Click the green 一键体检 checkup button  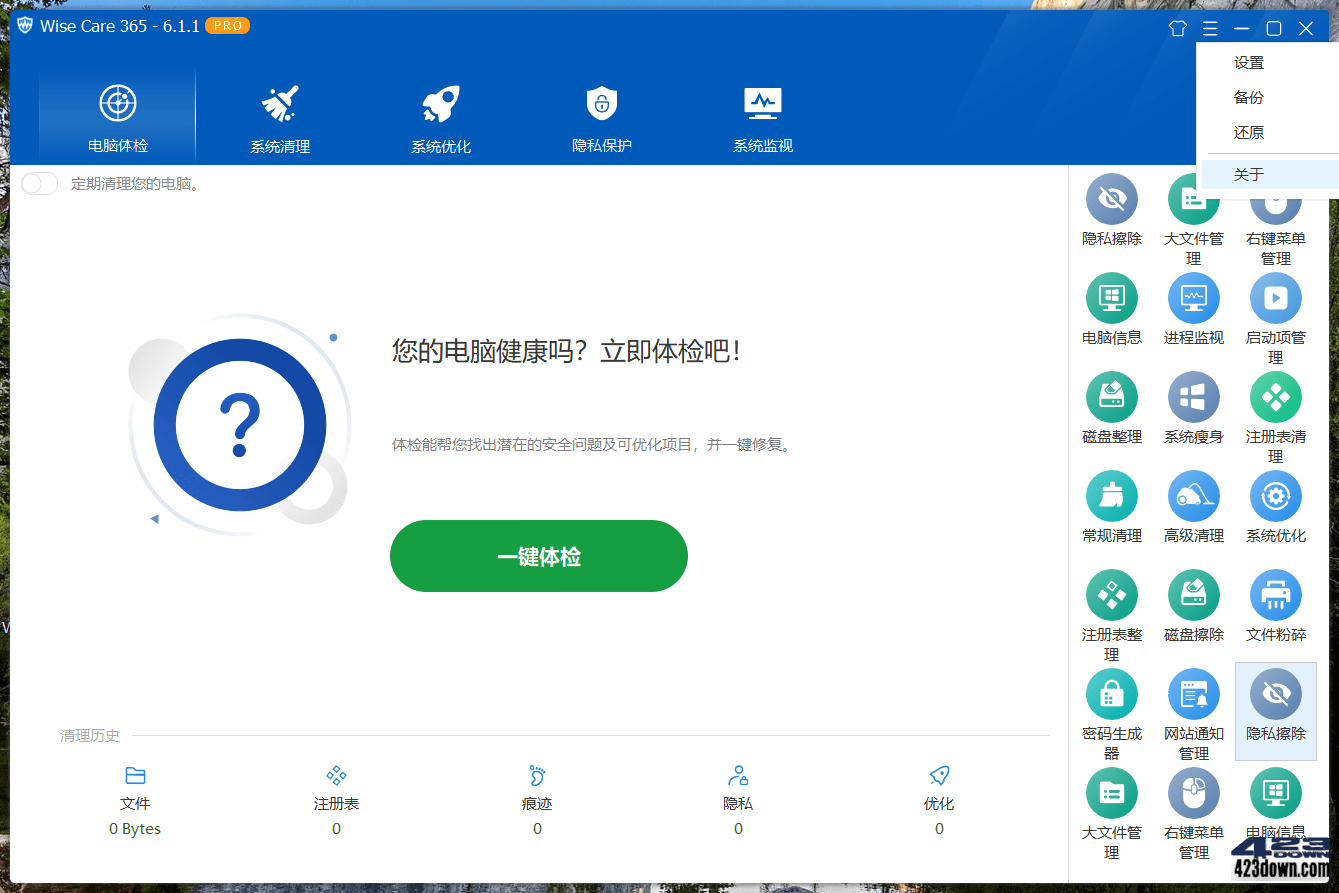coord(538,556)
